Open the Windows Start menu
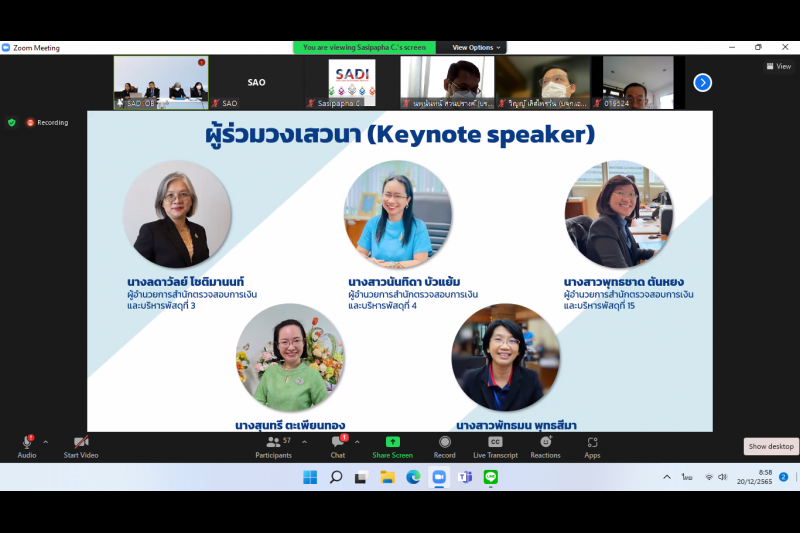The height and width of the screenshot is (533, 800). (310, 477)
